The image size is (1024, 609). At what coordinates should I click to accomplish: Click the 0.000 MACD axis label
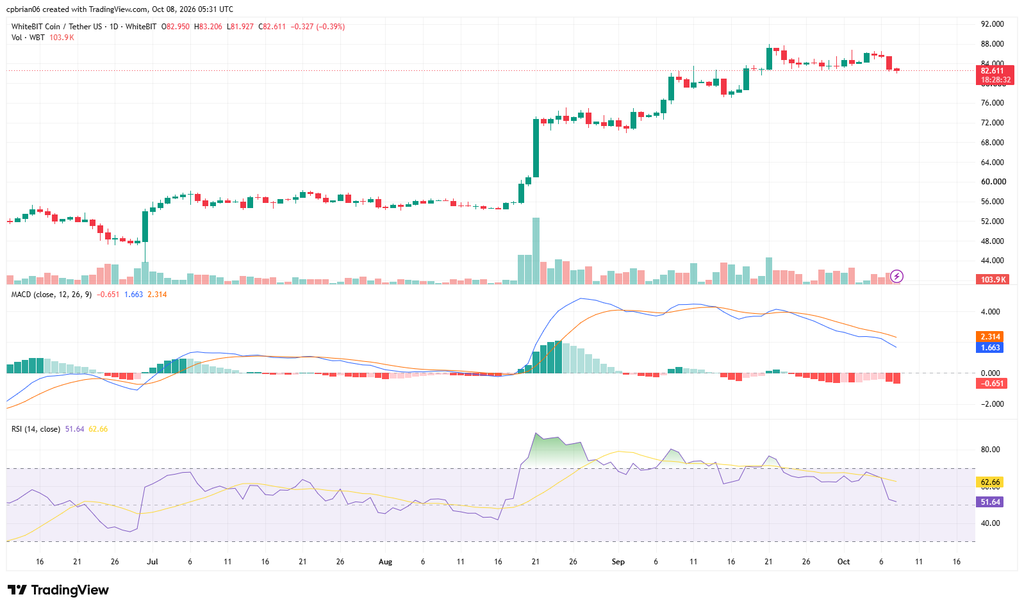click(990, 373)
